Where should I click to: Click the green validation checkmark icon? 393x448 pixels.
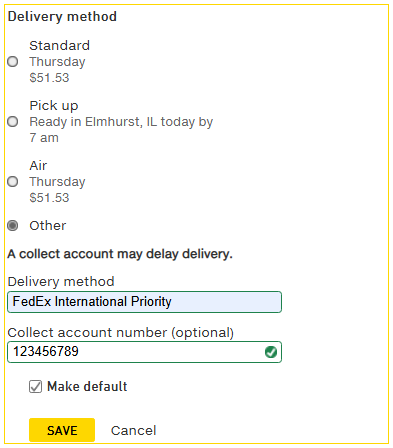click(x=271, y=352)
